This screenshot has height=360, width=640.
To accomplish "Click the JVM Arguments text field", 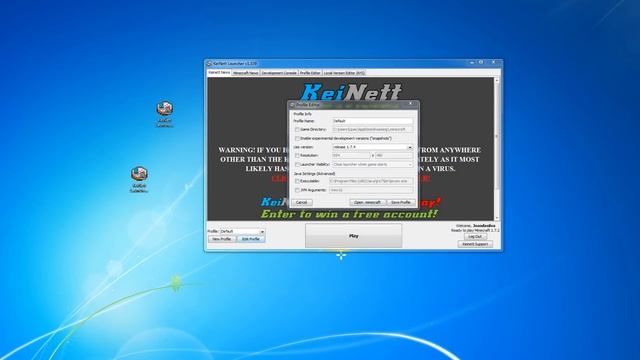I will pyautogui.click(x=371, y=190).
